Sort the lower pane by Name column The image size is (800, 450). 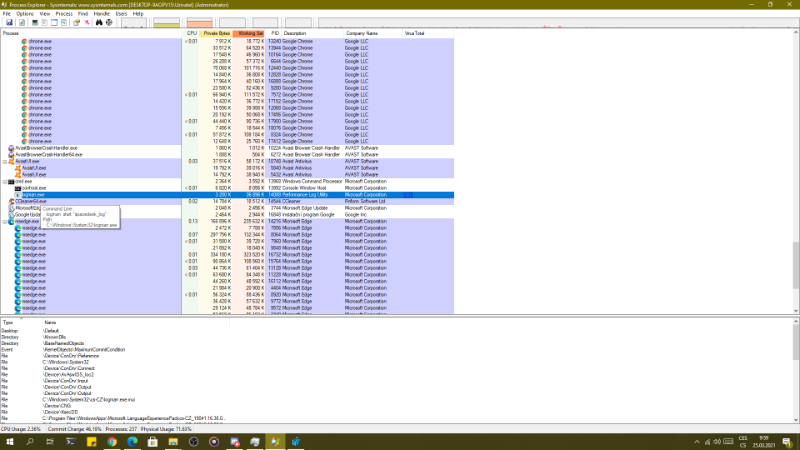pos(136,322)
